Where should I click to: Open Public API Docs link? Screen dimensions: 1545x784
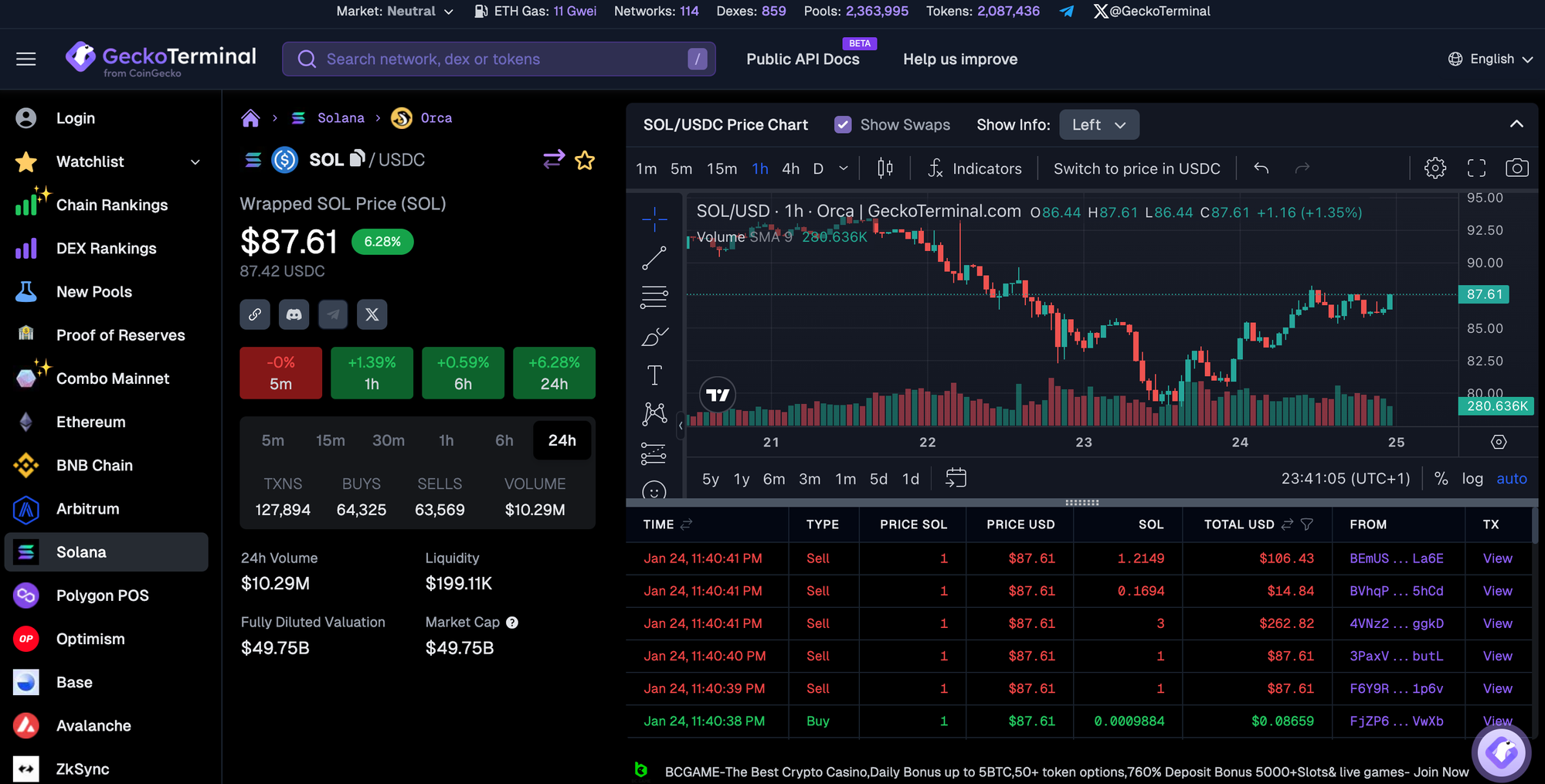click(x=803, y=59)
